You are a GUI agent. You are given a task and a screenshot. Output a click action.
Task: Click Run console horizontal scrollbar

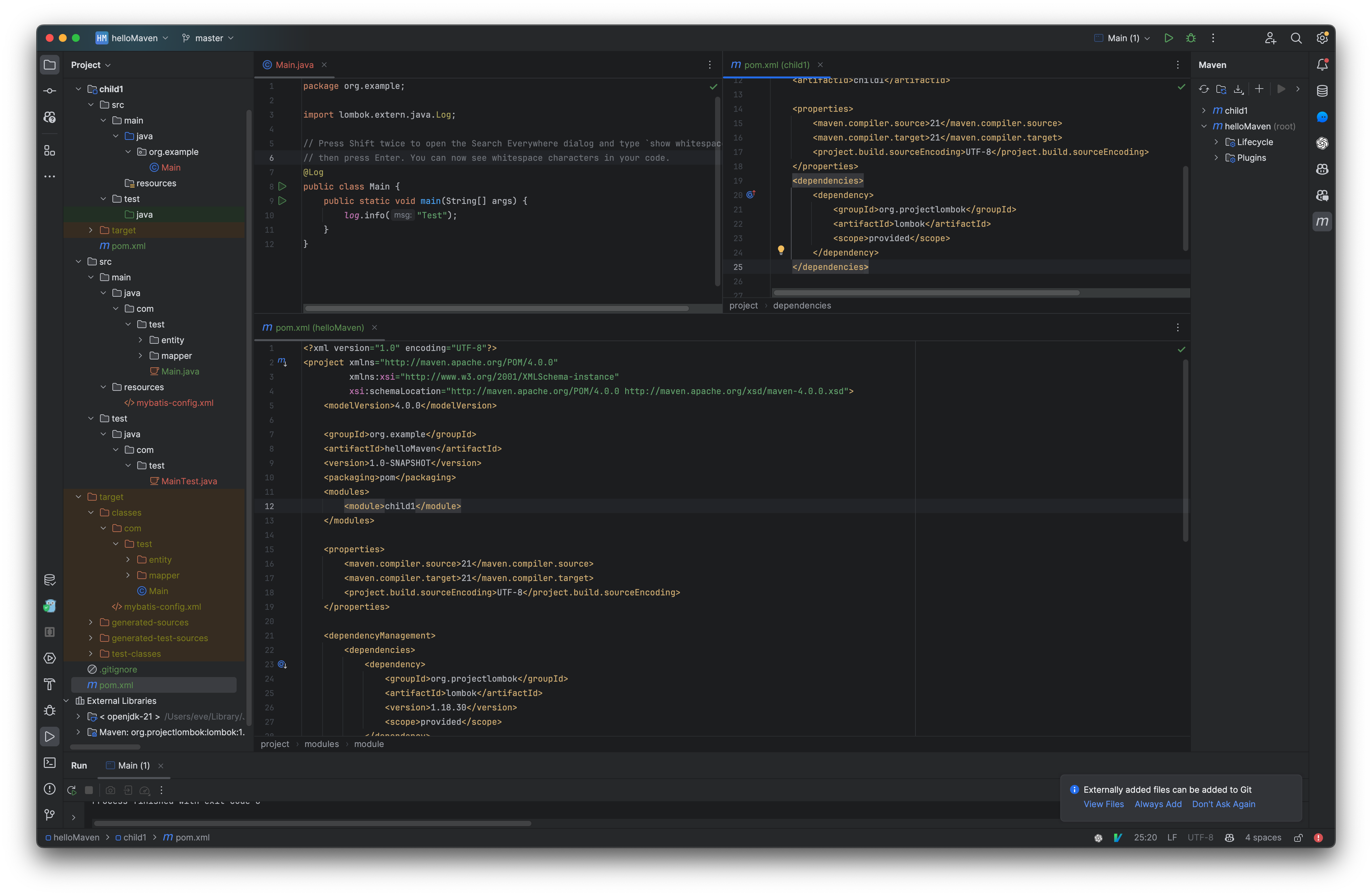(x=312, y=823)
